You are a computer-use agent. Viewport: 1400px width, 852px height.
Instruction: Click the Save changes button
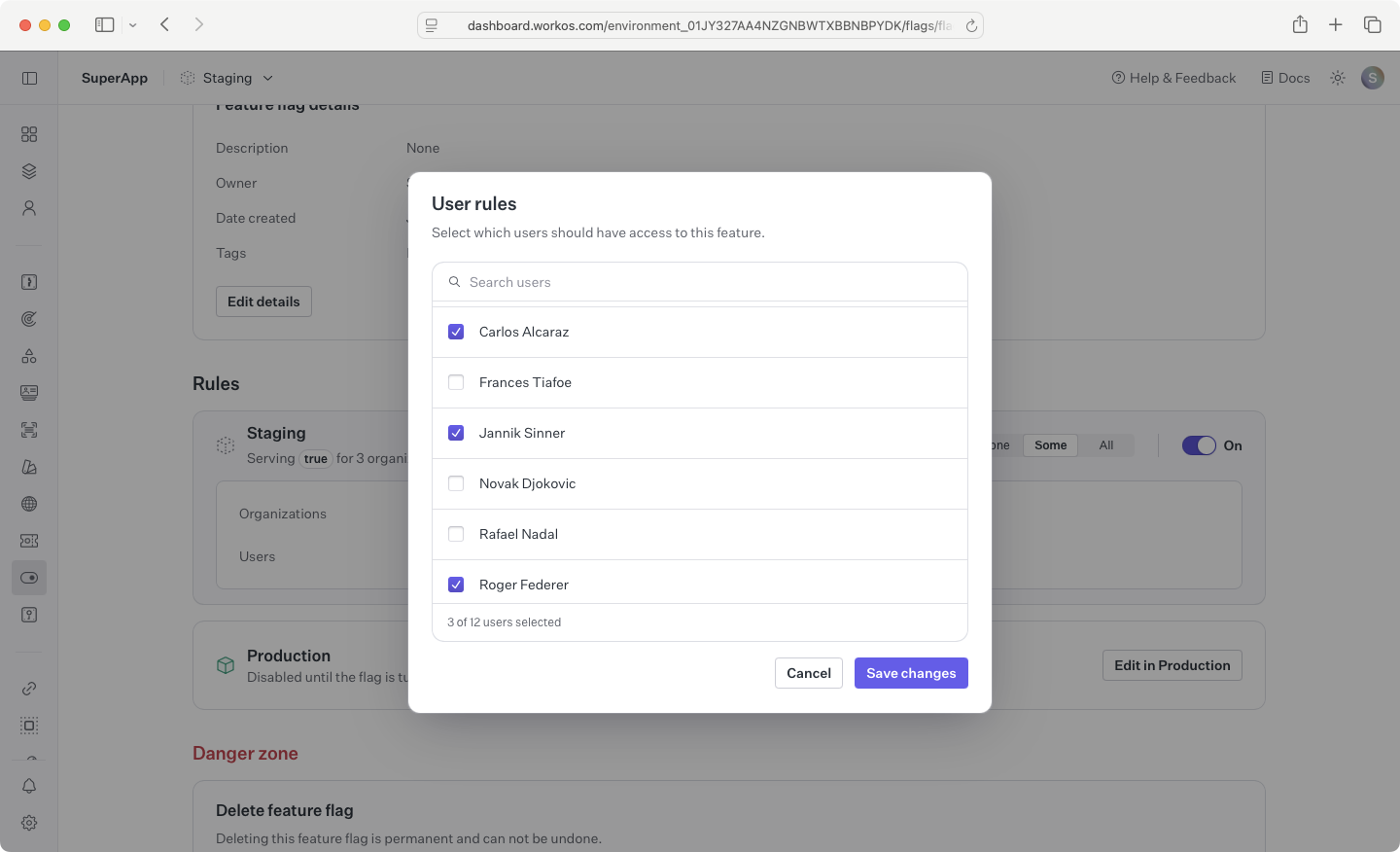911,673
